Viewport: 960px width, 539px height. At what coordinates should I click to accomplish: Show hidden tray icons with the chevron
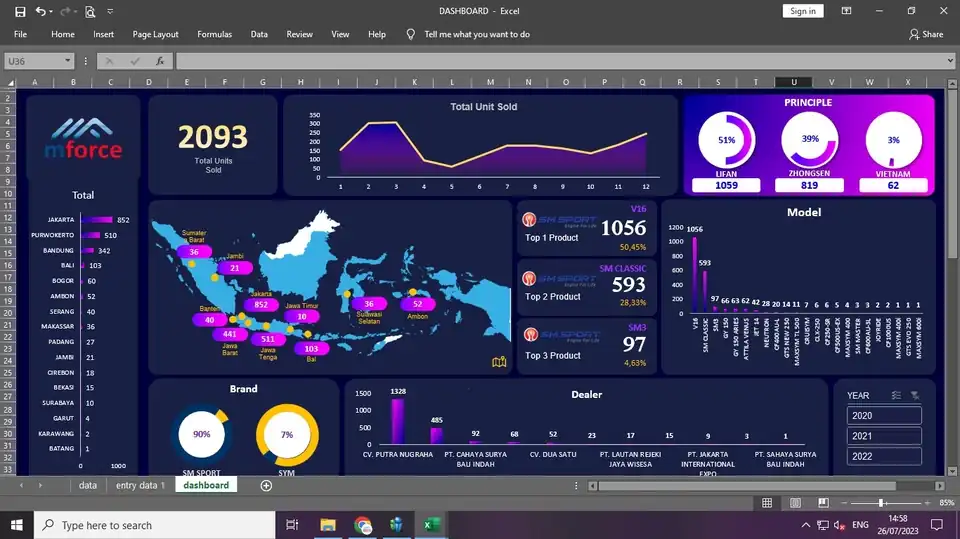[x=806, y=525]
